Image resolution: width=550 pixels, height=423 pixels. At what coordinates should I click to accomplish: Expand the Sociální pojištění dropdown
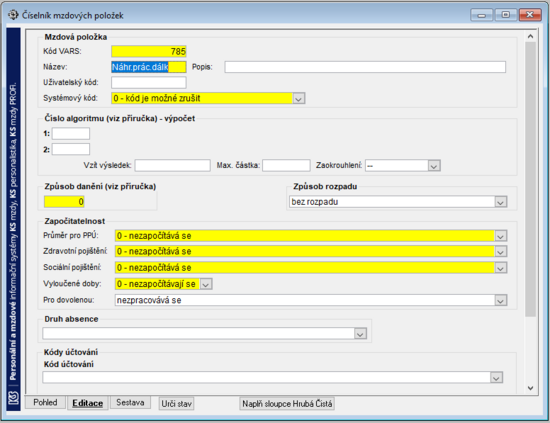(501, 268)
